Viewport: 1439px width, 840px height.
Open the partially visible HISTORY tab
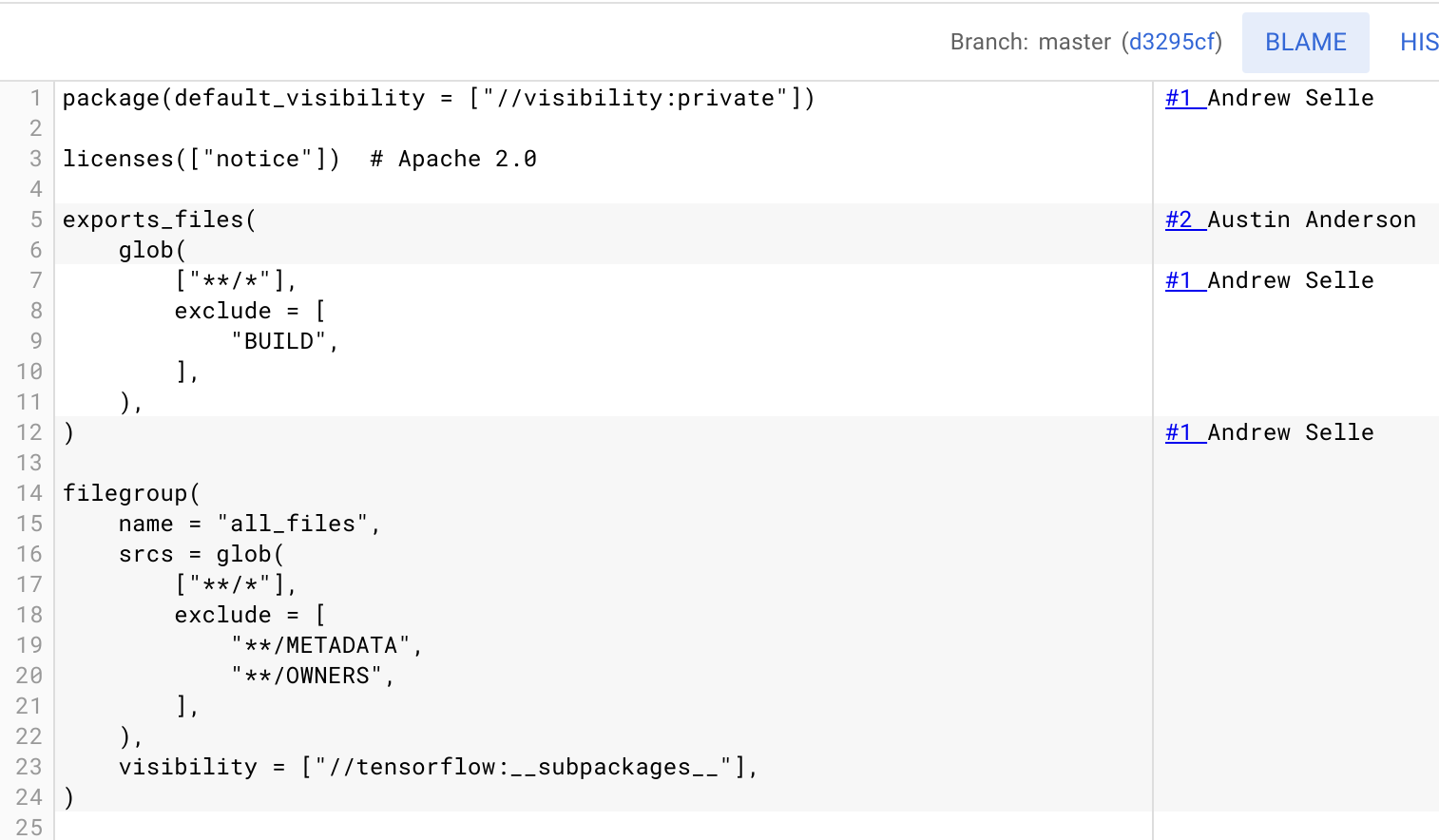[1418, 43]
